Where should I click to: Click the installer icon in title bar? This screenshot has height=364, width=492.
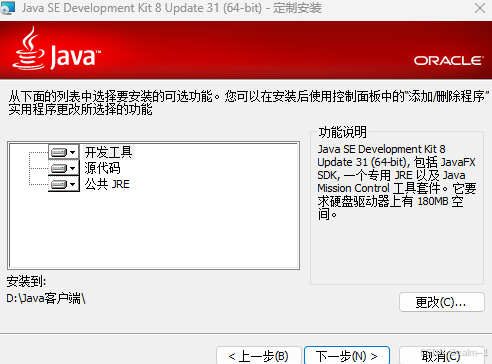pos(8,8)
